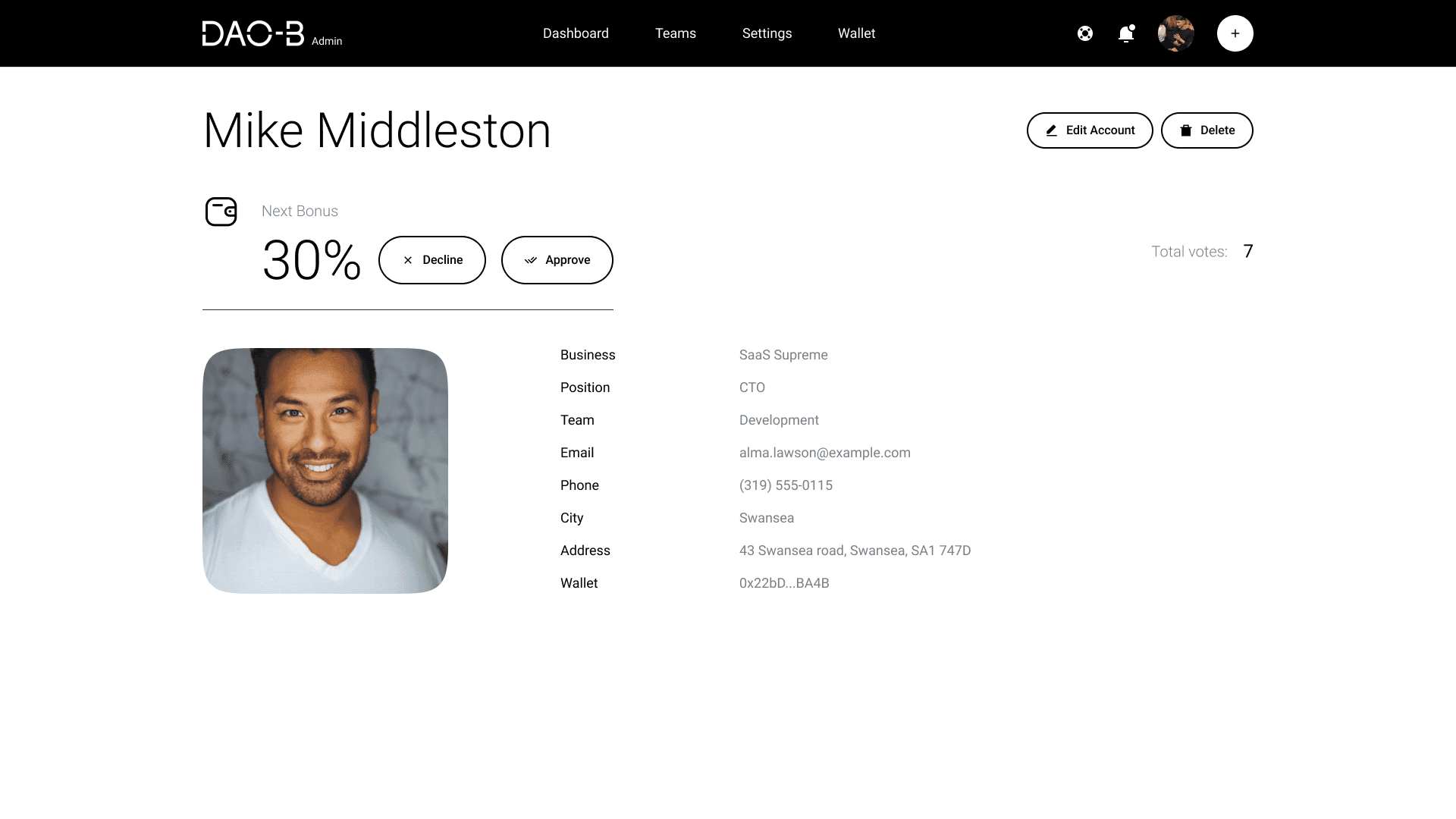Go to the Dashboard menu

pyautogui.click(x=576, y=33)
